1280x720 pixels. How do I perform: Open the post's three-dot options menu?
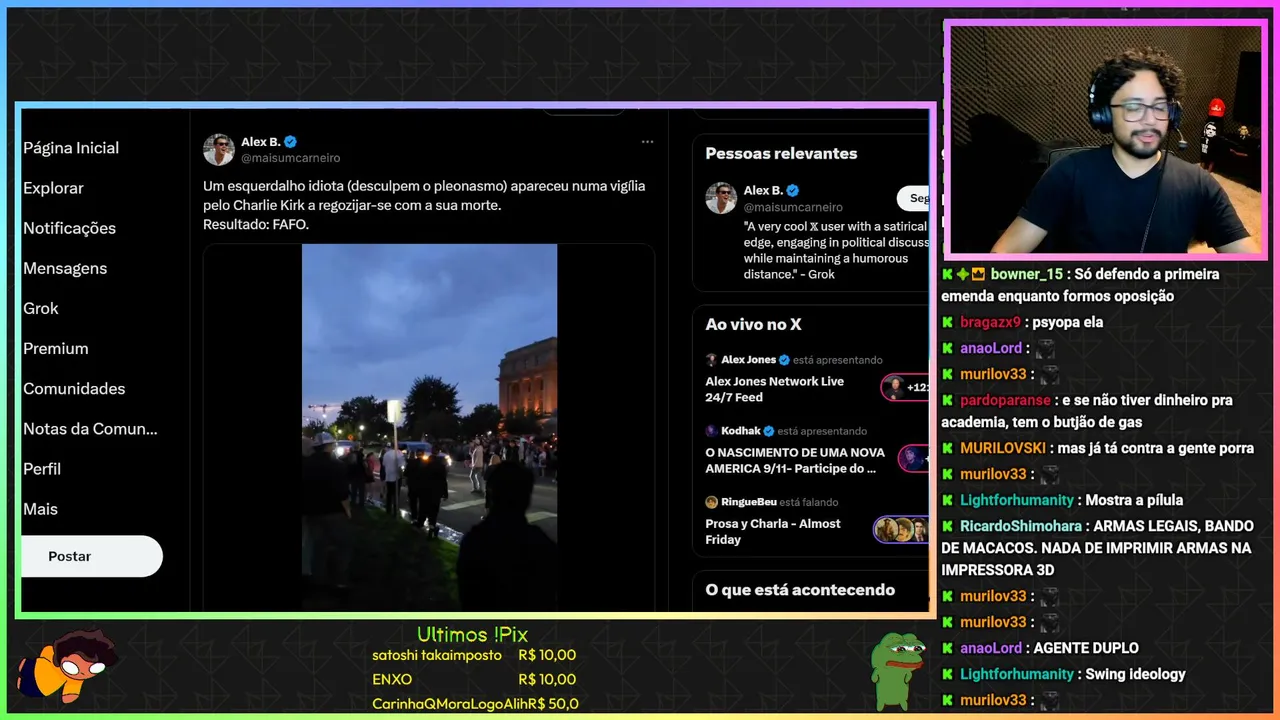coord(647,142)
